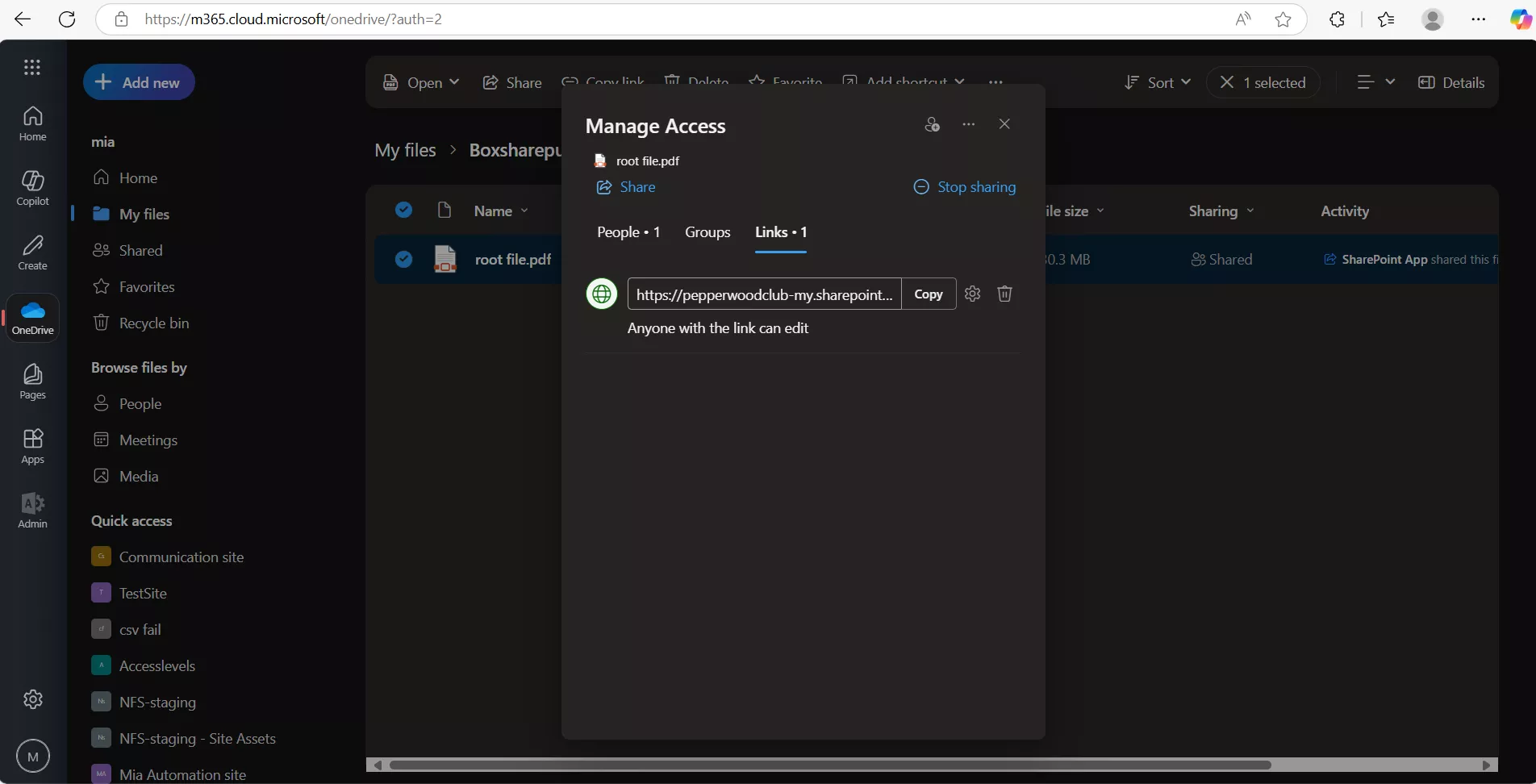
Task: Expand the Name column dropdown
Action: (x=524, y=211)
